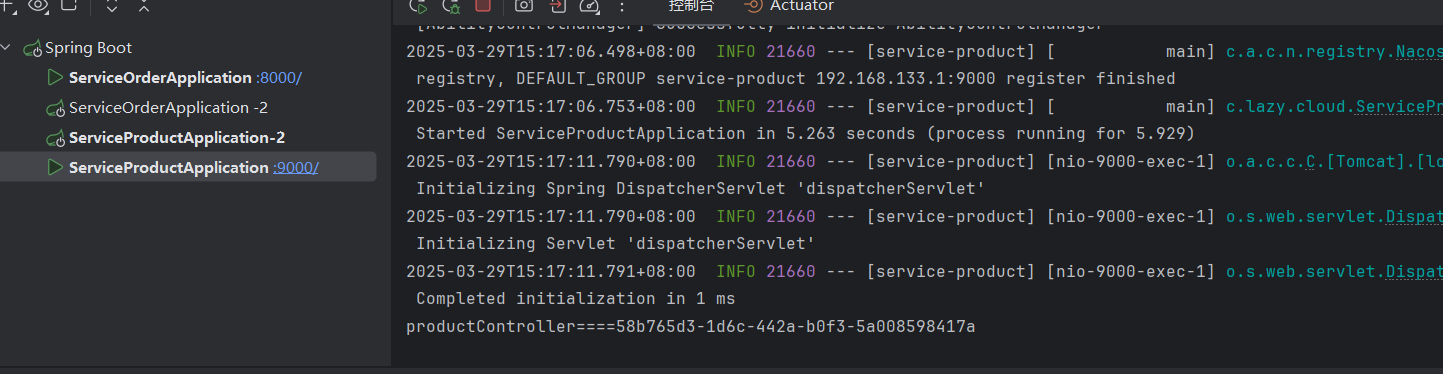This screenshot has height=374, width=1443.
Task: Expand all services in the tree
Action: pyautogui.click(x=111, y=6)
